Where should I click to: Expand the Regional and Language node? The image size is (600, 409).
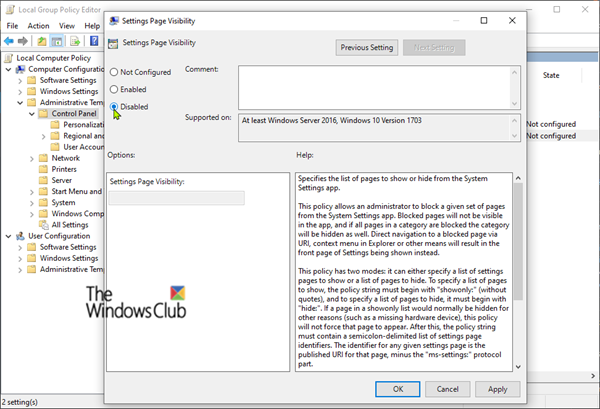[x=43, y=136]
